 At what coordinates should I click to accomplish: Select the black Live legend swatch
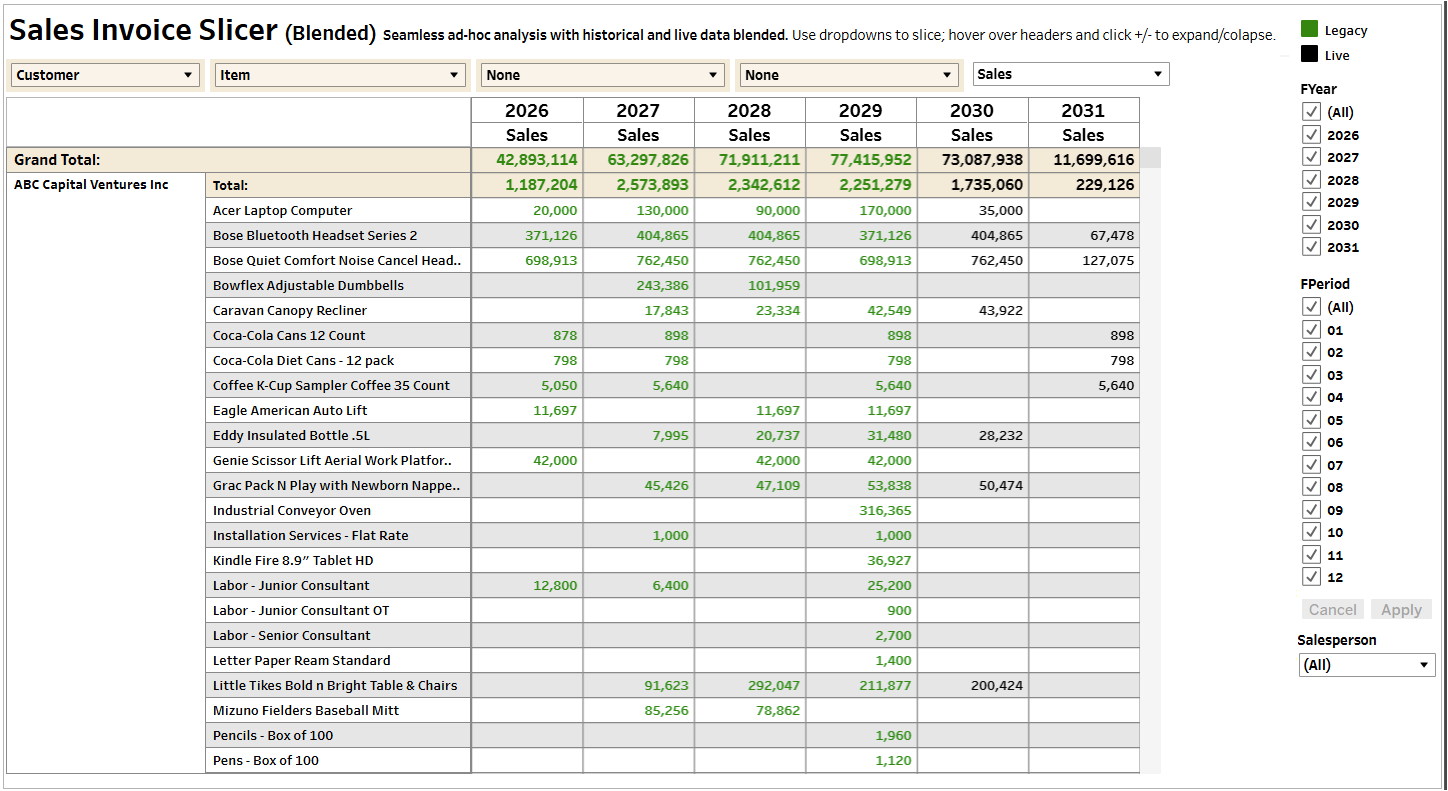[x=1310, y=55]
